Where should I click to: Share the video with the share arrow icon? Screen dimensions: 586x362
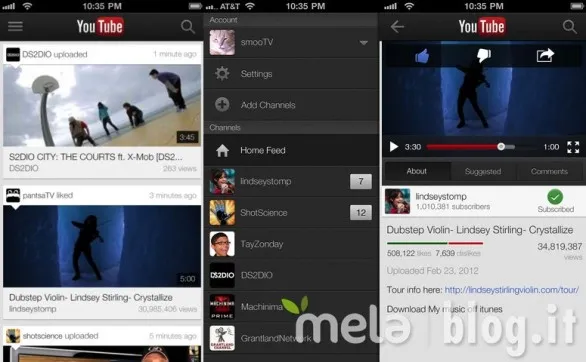545,55
